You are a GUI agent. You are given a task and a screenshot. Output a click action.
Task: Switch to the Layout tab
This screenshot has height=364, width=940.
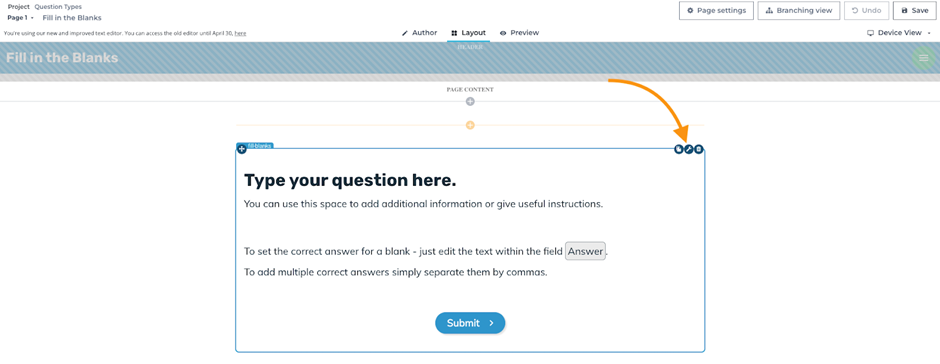click(468, 32)
